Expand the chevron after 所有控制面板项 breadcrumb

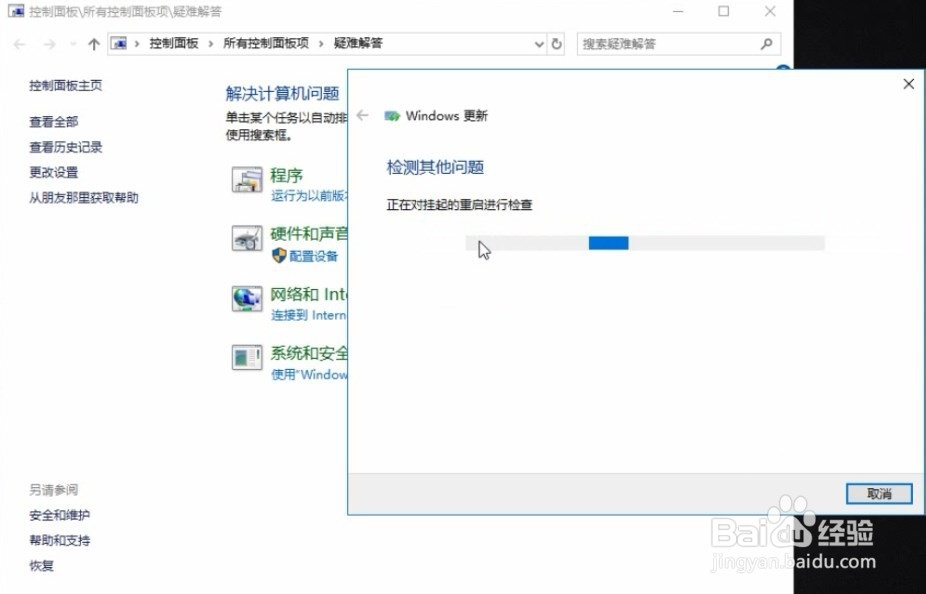pos(321,44)
